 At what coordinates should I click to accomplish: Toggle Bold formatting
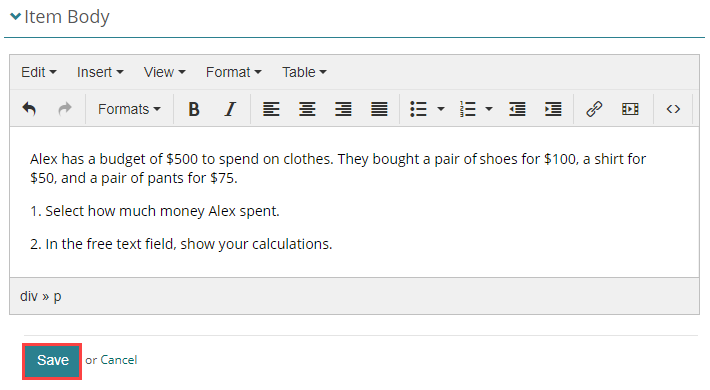(x=194, y=109)
